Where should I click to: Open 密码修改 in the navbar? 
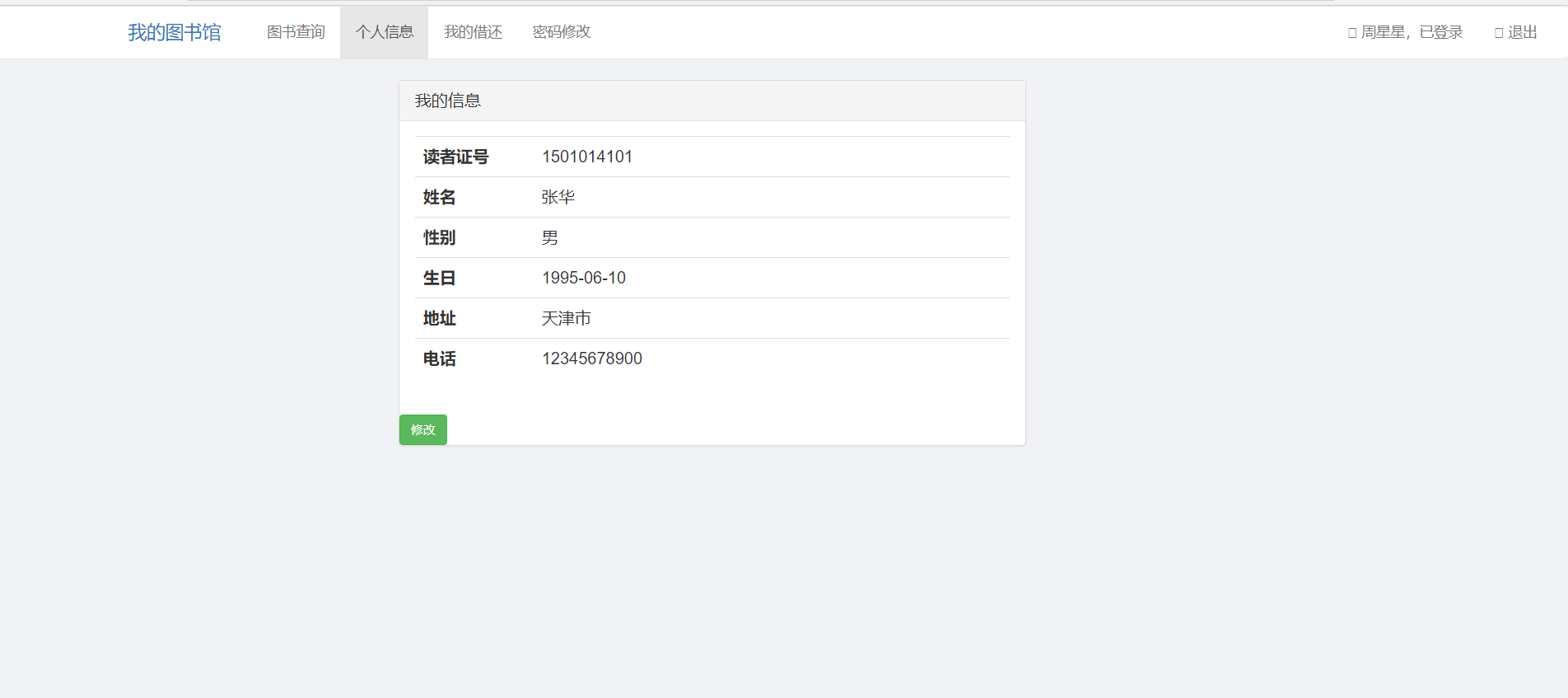(x=562, y=32)
